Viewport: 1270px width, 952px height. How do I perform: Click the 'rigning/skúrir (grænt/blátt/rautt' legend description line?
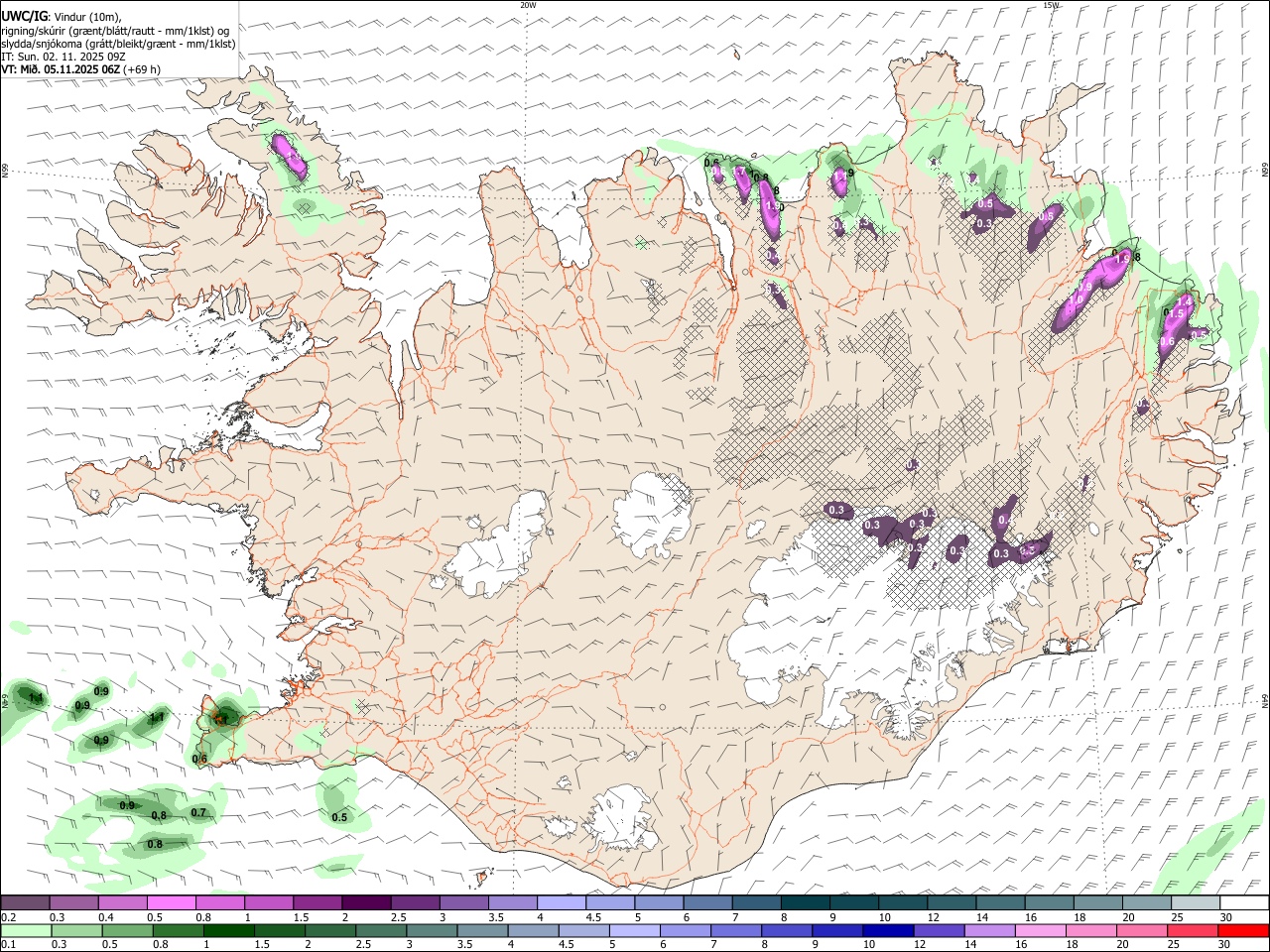[115, 30]
